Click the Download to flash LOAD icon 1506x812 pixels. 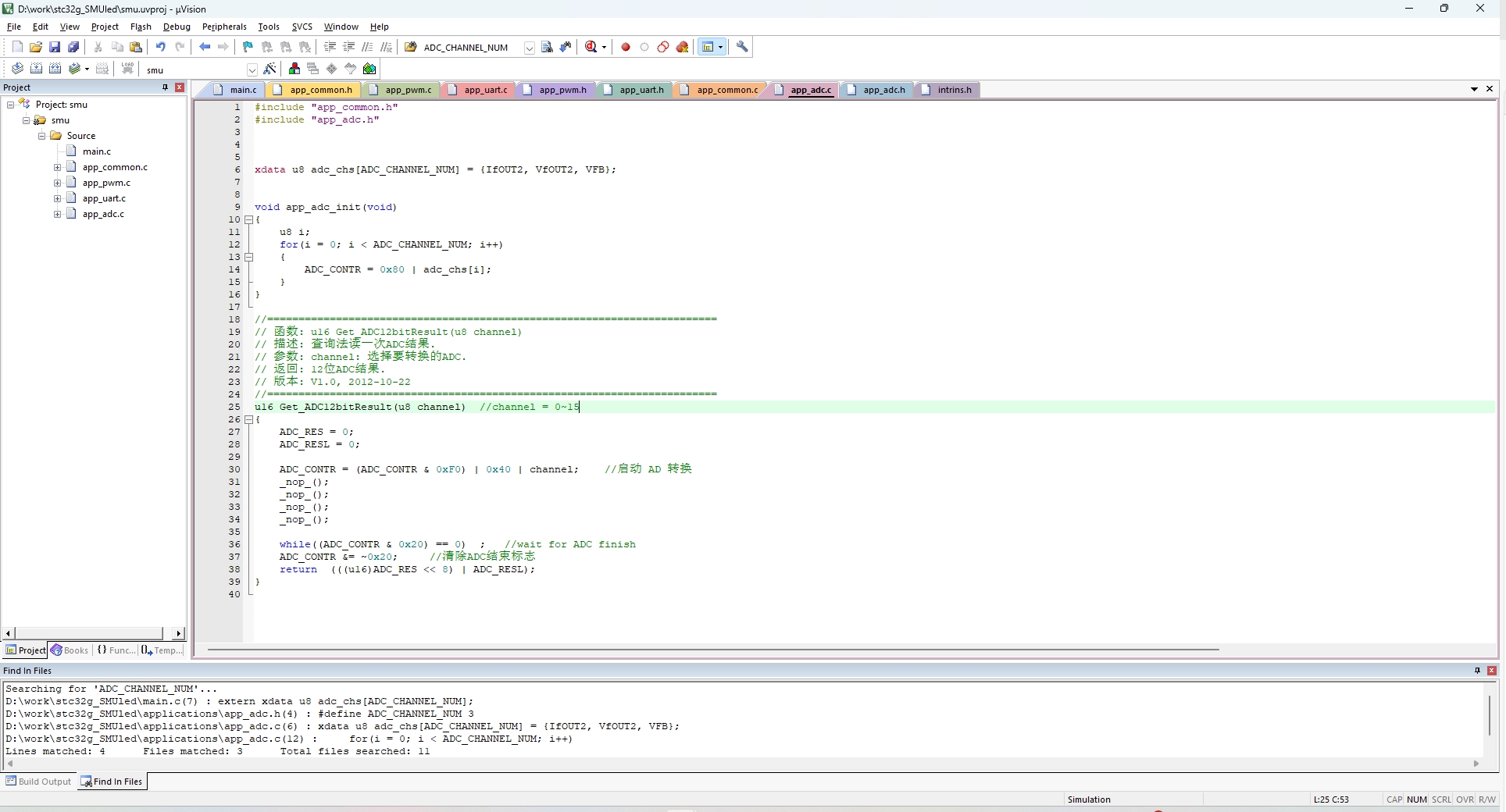point(127,69)
